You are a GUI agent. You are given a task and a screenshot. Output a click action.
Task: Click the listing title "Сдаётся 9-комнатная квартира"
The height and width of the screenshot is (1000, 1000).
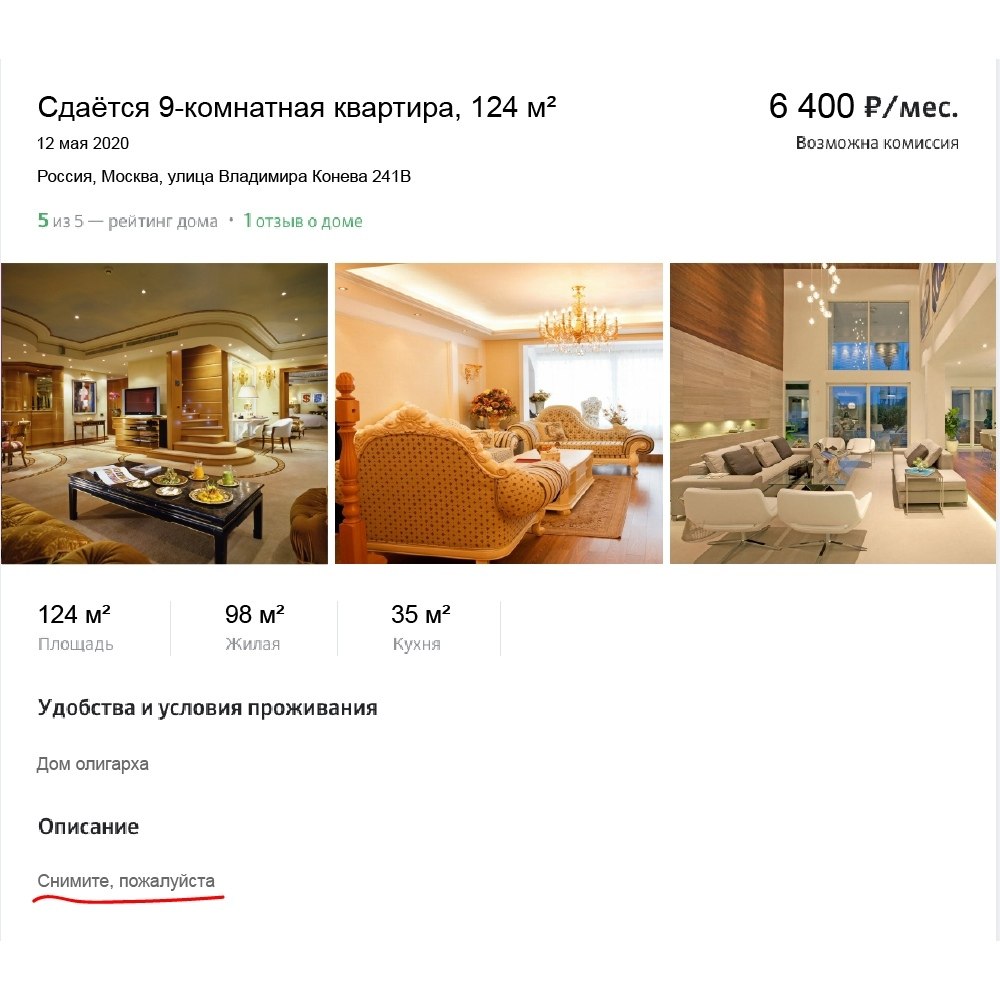coord(248,107)
